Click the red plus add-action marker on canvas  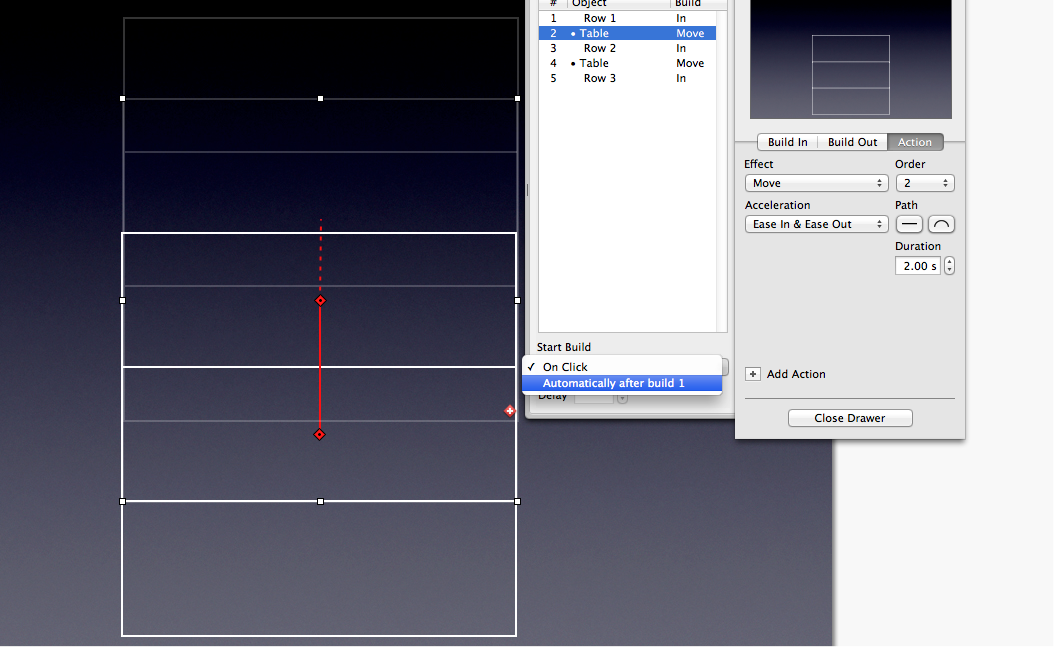click(510, 410)
